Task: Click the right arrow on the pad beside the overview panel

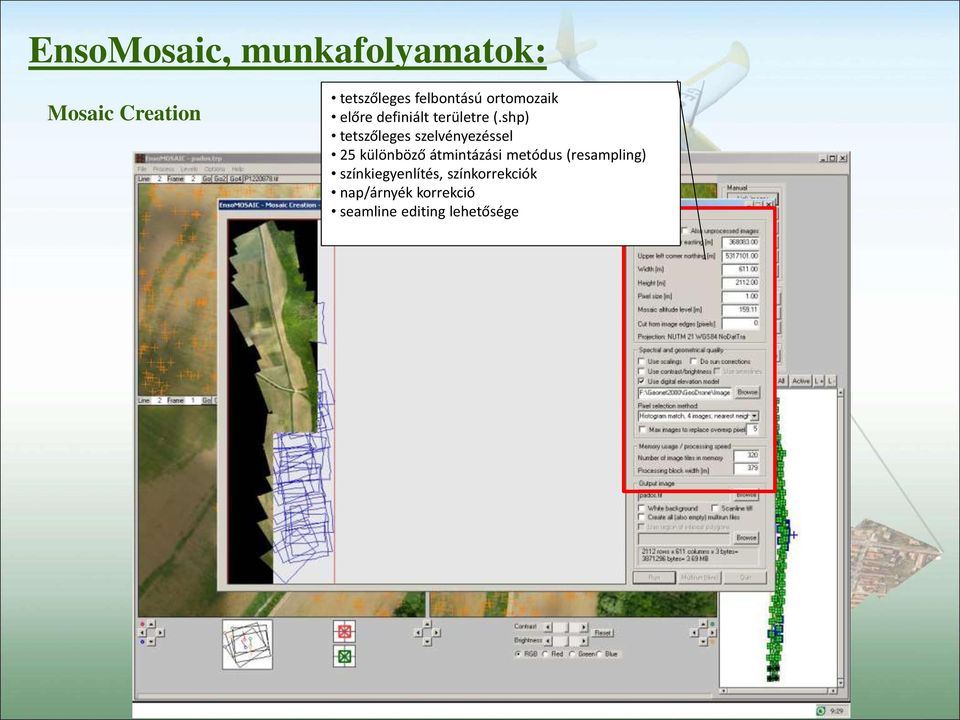Action: click(x=711, y=633)
